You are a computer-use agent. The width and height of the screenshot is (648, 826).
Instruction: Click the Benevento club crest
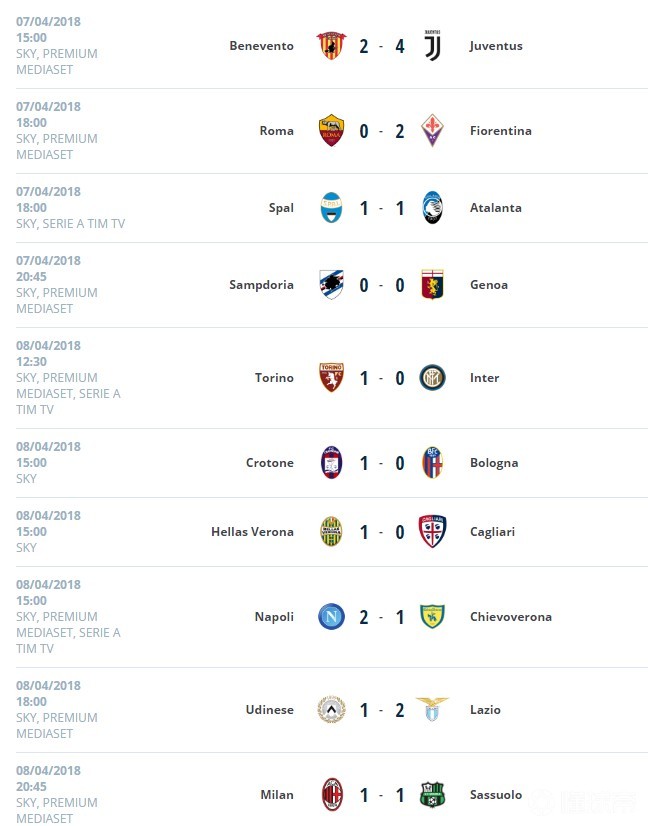(x=331, y=46)
